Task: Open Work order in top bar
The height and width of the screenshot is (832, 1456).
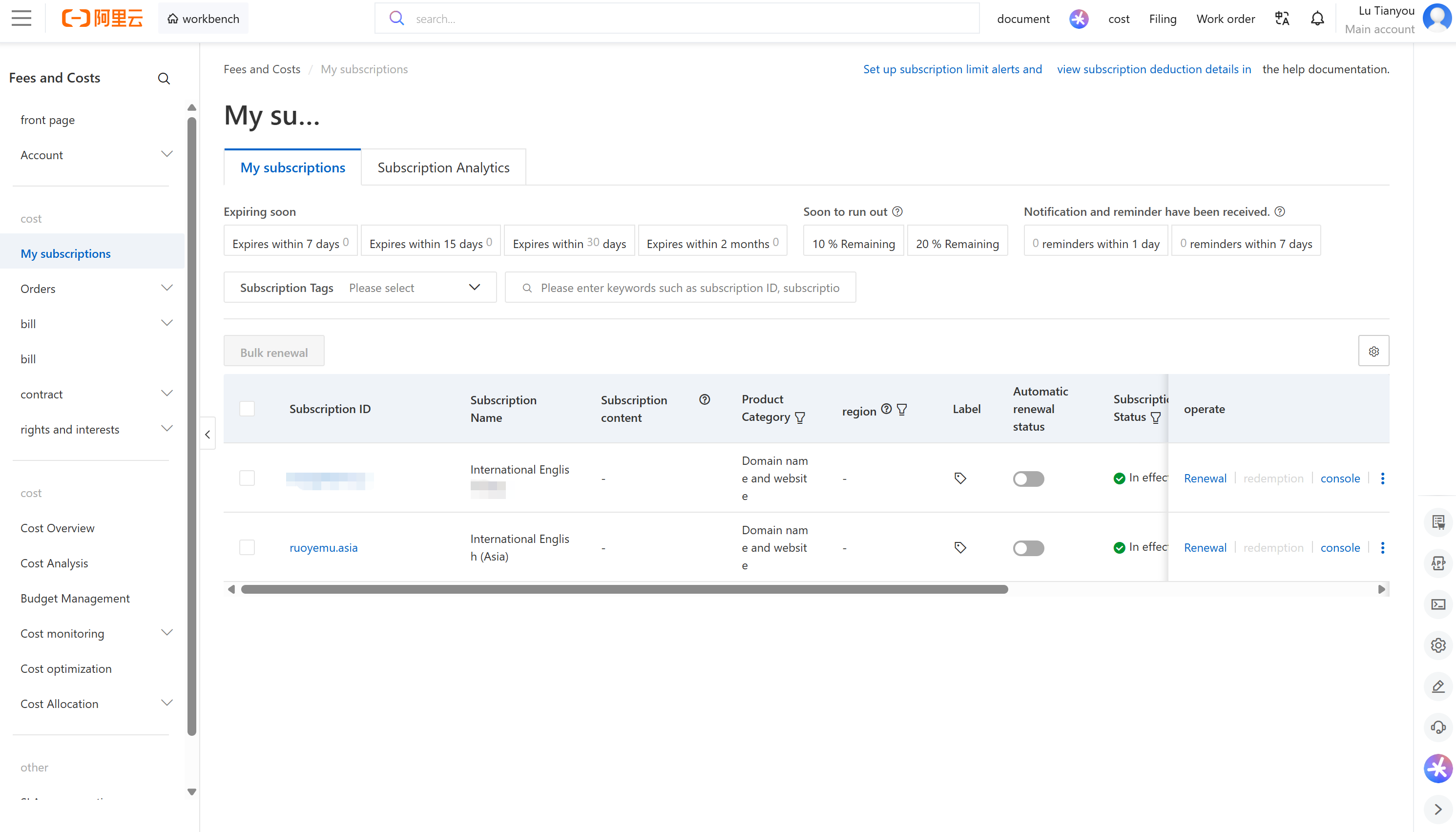Action: (x=1225, y=19)
